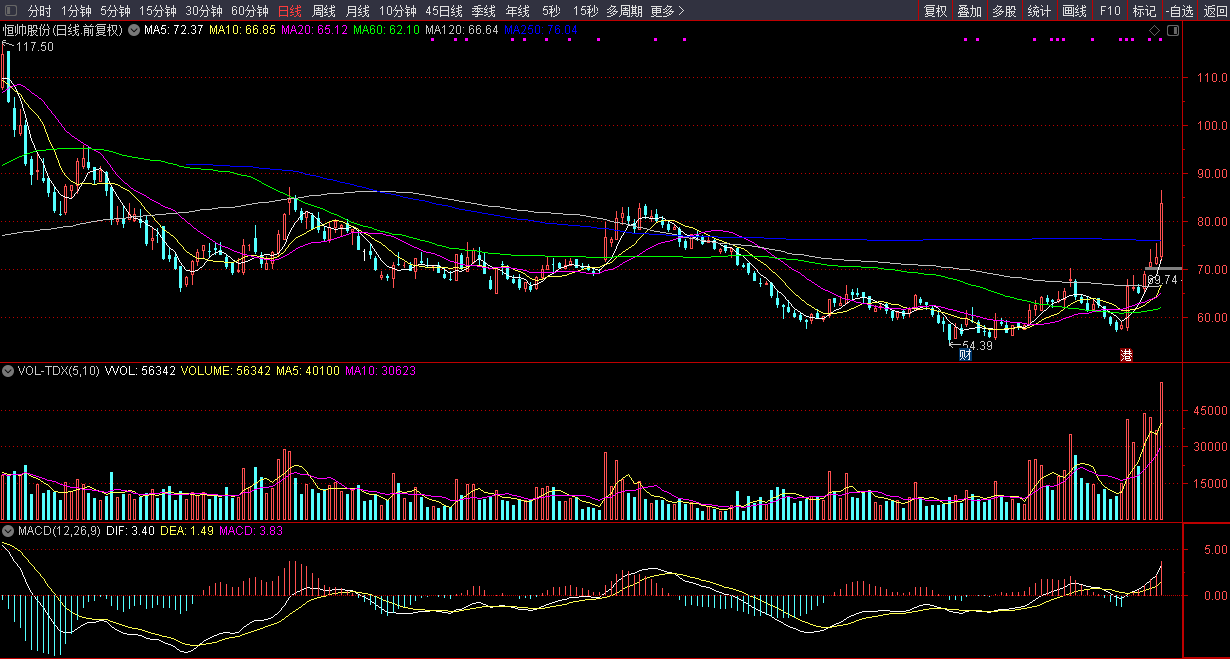Click the panel layout icon before 分时

[11, 11]
